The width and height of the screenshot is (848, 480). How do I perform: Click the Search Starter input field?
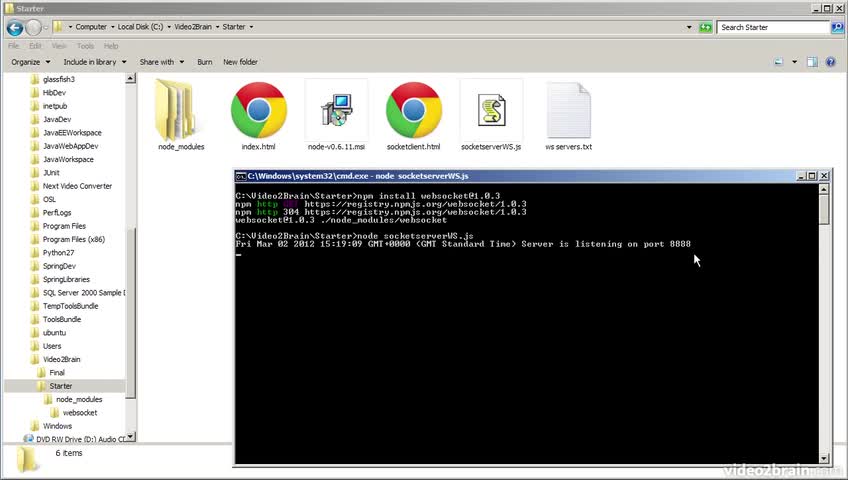(773, 27)
